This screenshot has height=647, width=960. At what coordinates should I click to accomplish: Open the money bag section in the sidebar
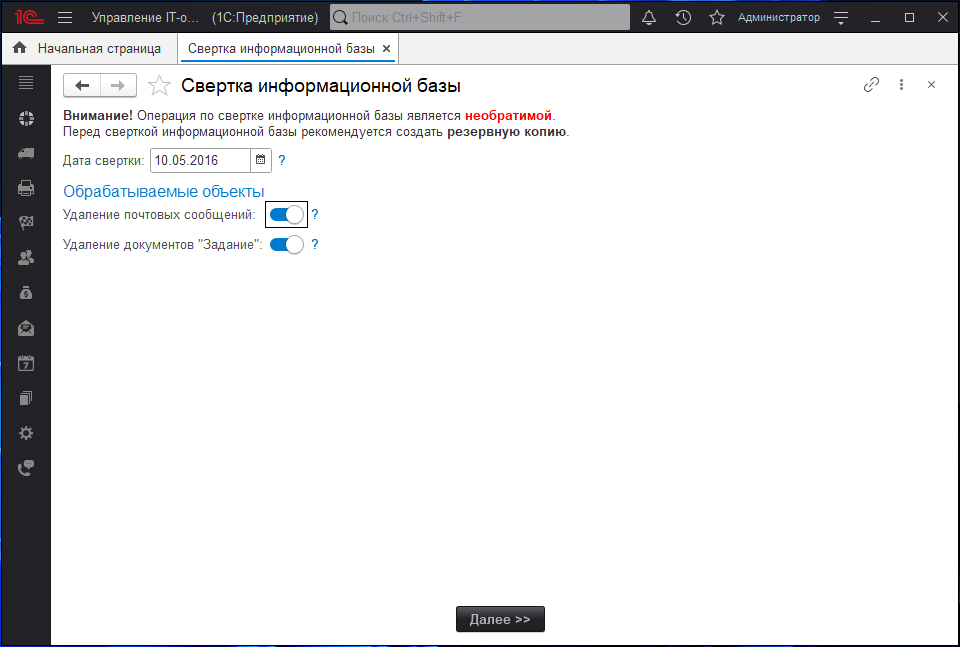point(26,293)
